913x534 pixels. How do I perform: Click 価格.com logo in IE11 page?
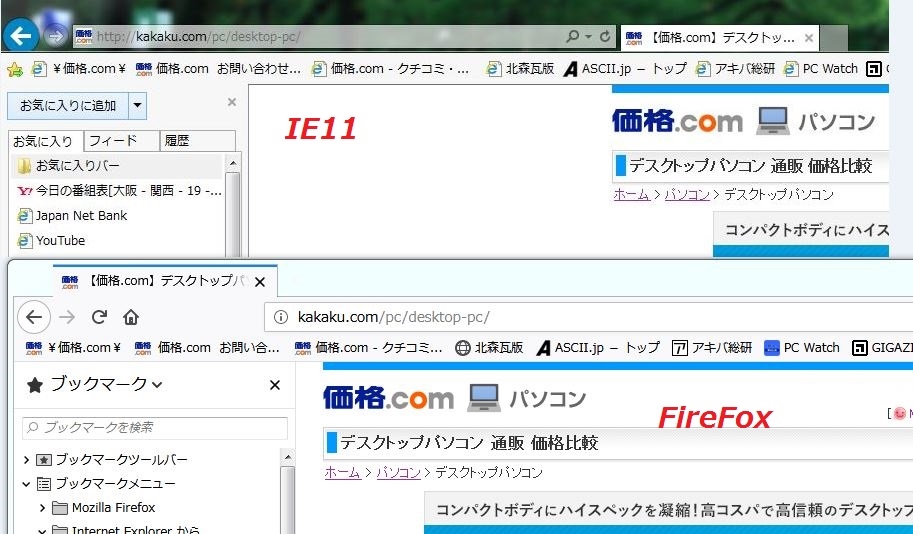[677, 122]
